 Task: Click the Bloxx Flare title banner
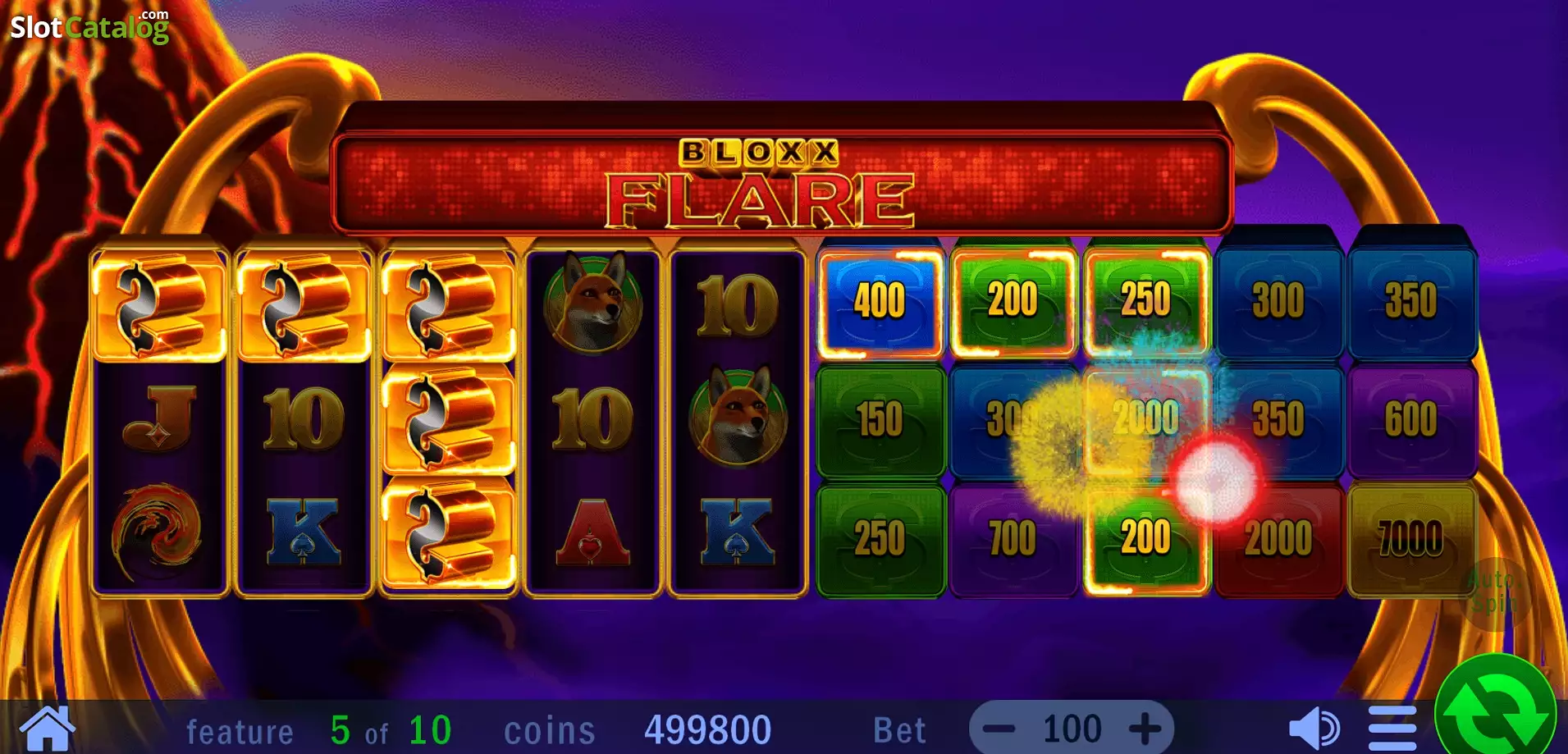pos(781,182)
